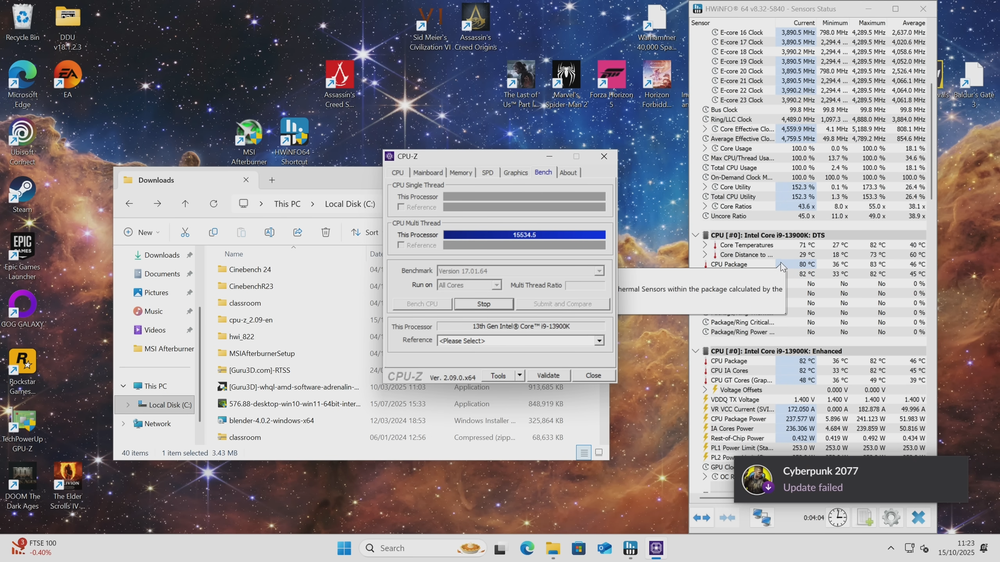Click HWiNFO network remote monitoring icon
Image resolution: width=1000 pixels, height=562 pixels.
click(x=762, y=517)
